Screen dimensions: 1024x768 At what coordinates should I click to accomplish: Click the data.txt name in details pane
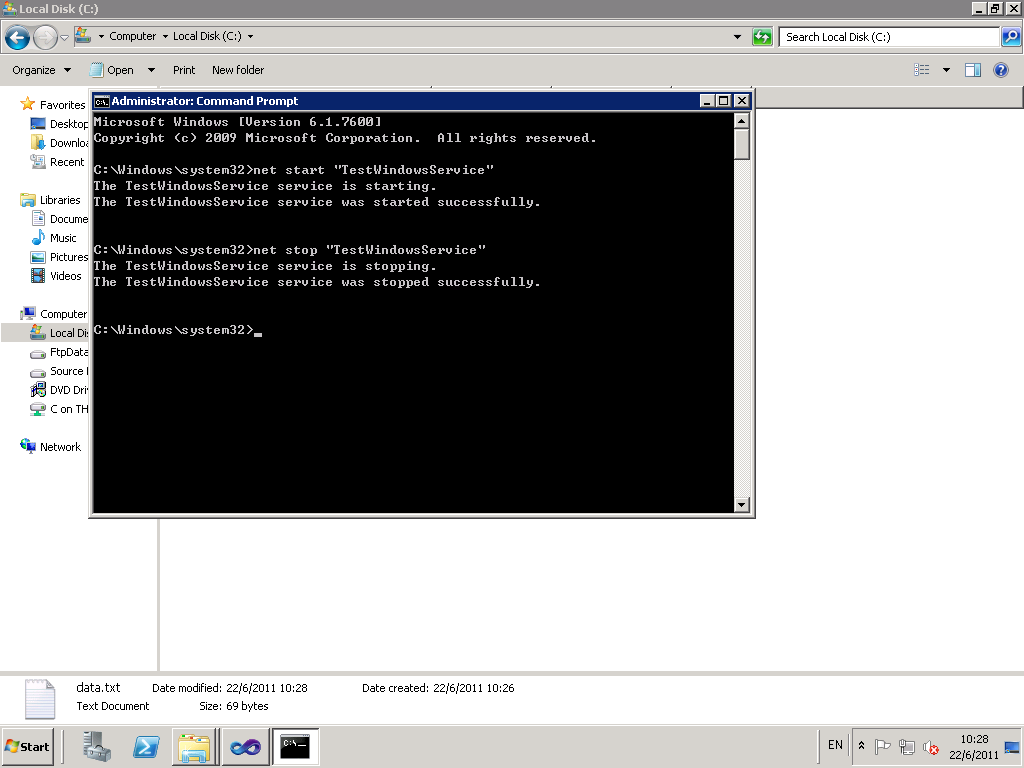[99, 688]
